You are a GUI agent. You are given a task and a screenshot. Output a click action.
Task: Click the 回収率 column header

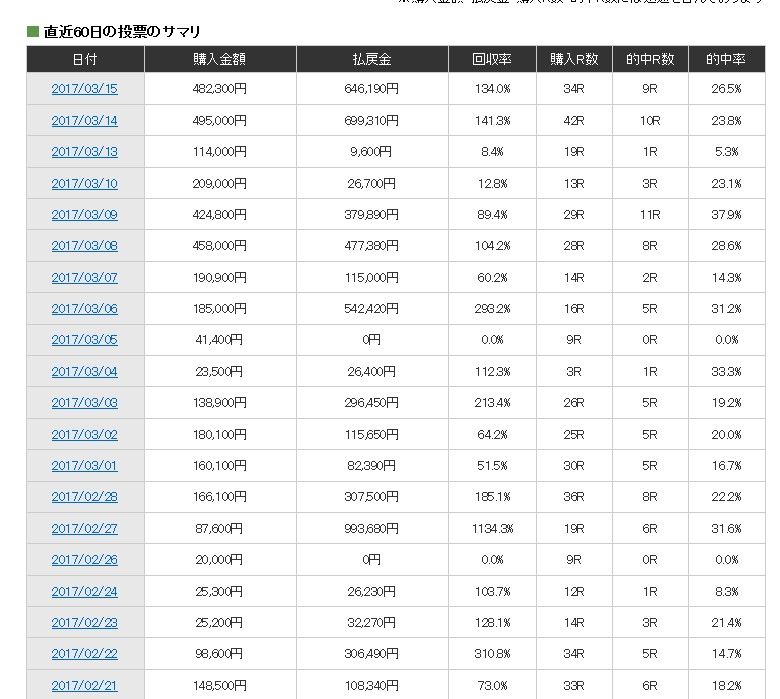(492, 59)
